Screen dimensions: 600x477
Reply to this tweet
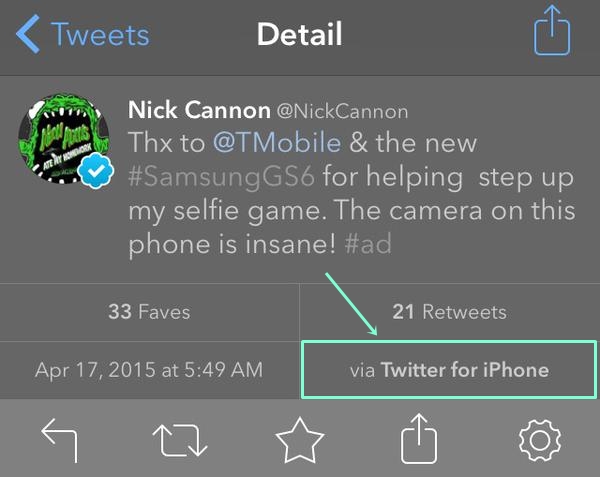tap(60, 440)
